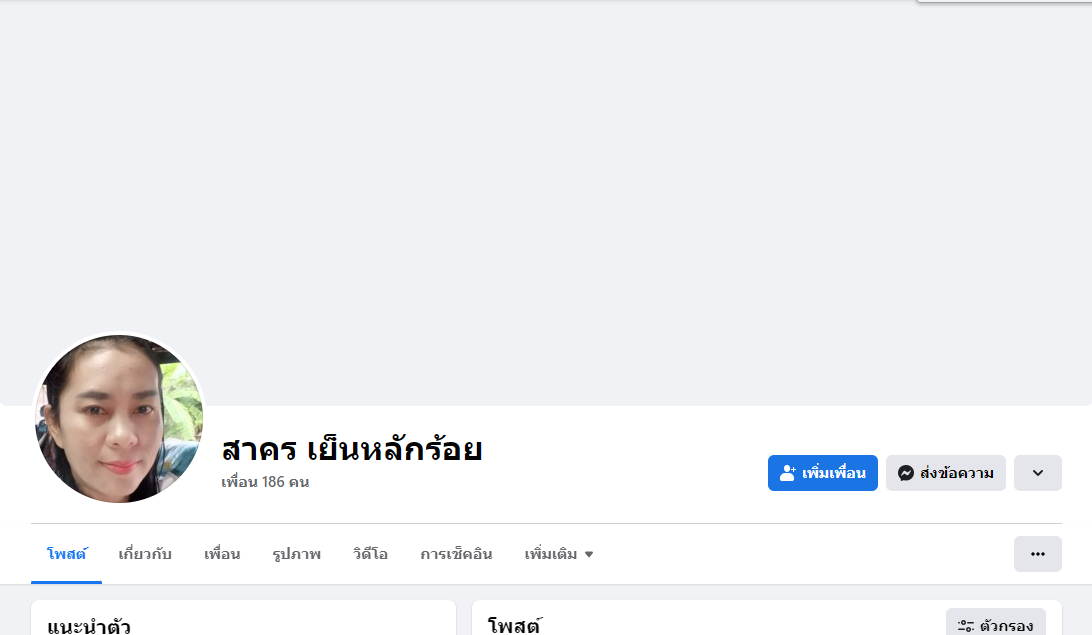Open the three-dots profile options menu
Viewport: 1092px width, 635px height.
pyautogui.click(x=1037, y=554)
